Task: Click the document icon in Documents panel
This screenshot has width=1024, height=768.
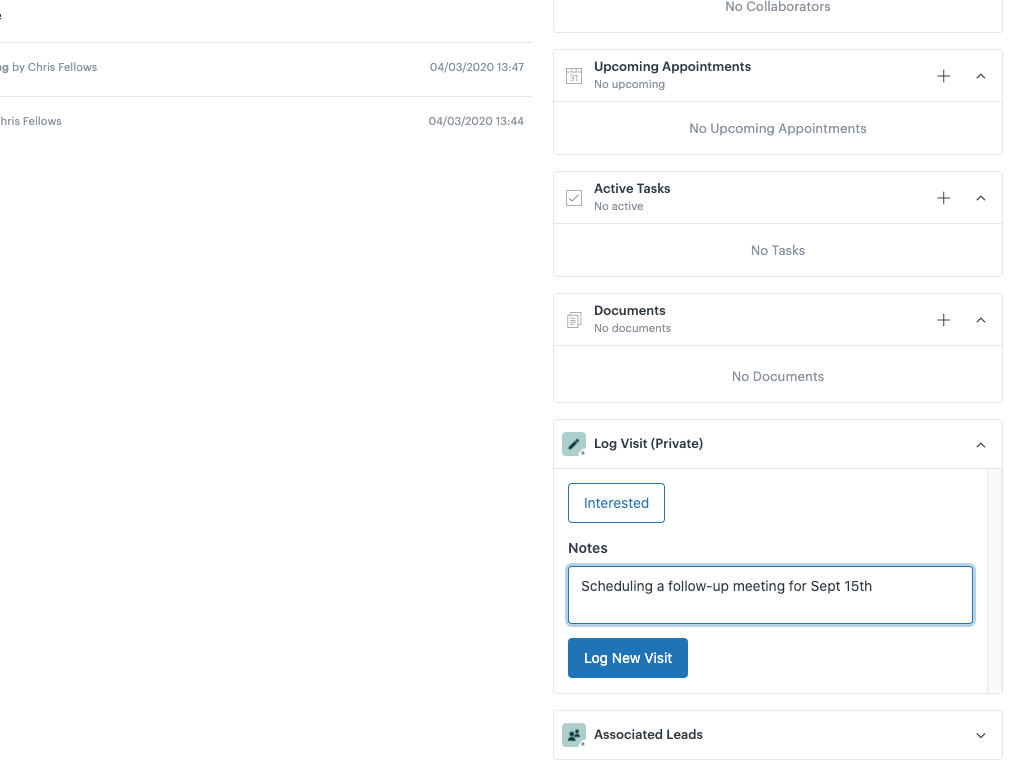Action: [x=573, y=319]
